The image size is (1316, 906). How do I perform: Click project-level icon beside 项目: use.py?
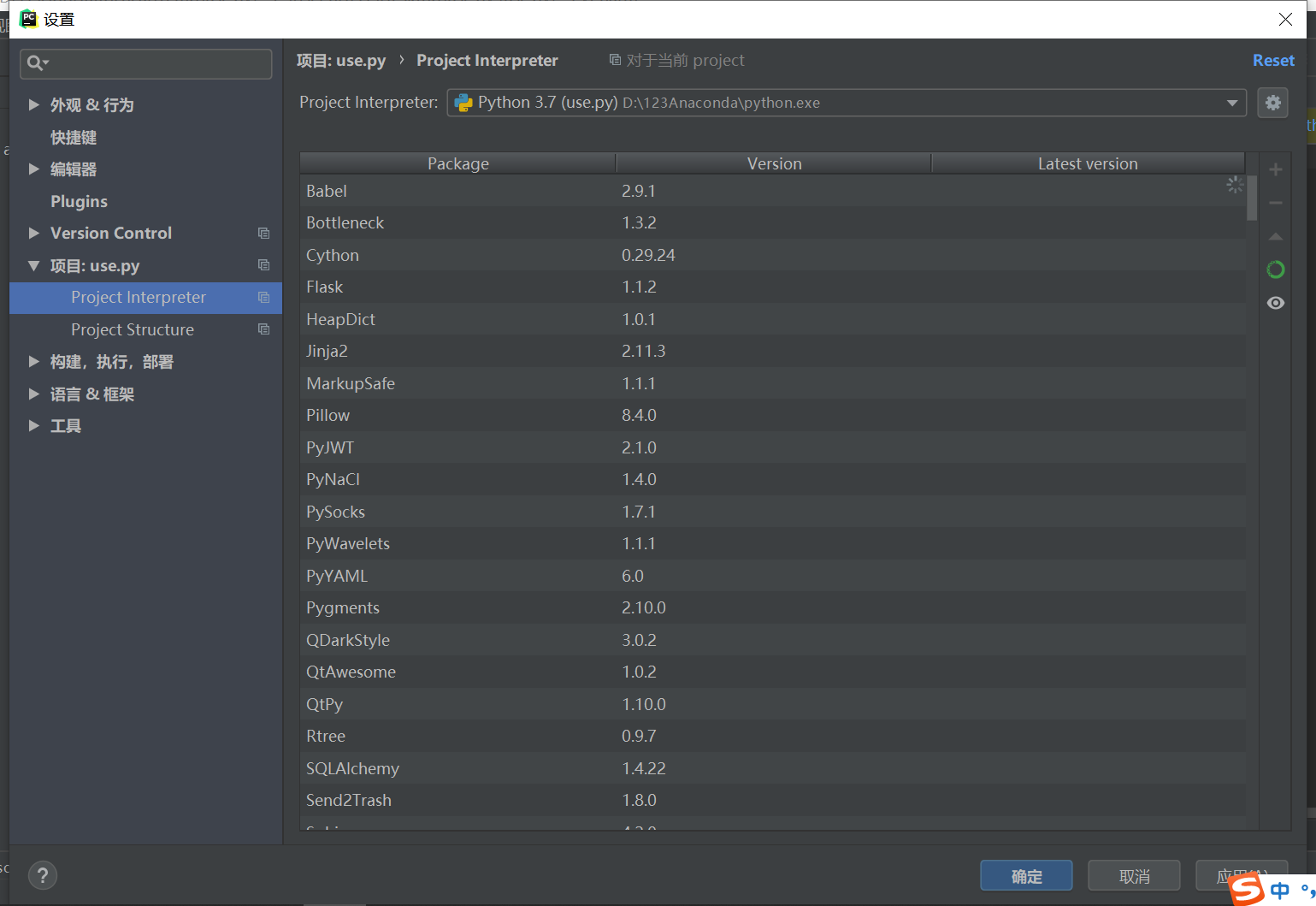(x=263, y=265)
